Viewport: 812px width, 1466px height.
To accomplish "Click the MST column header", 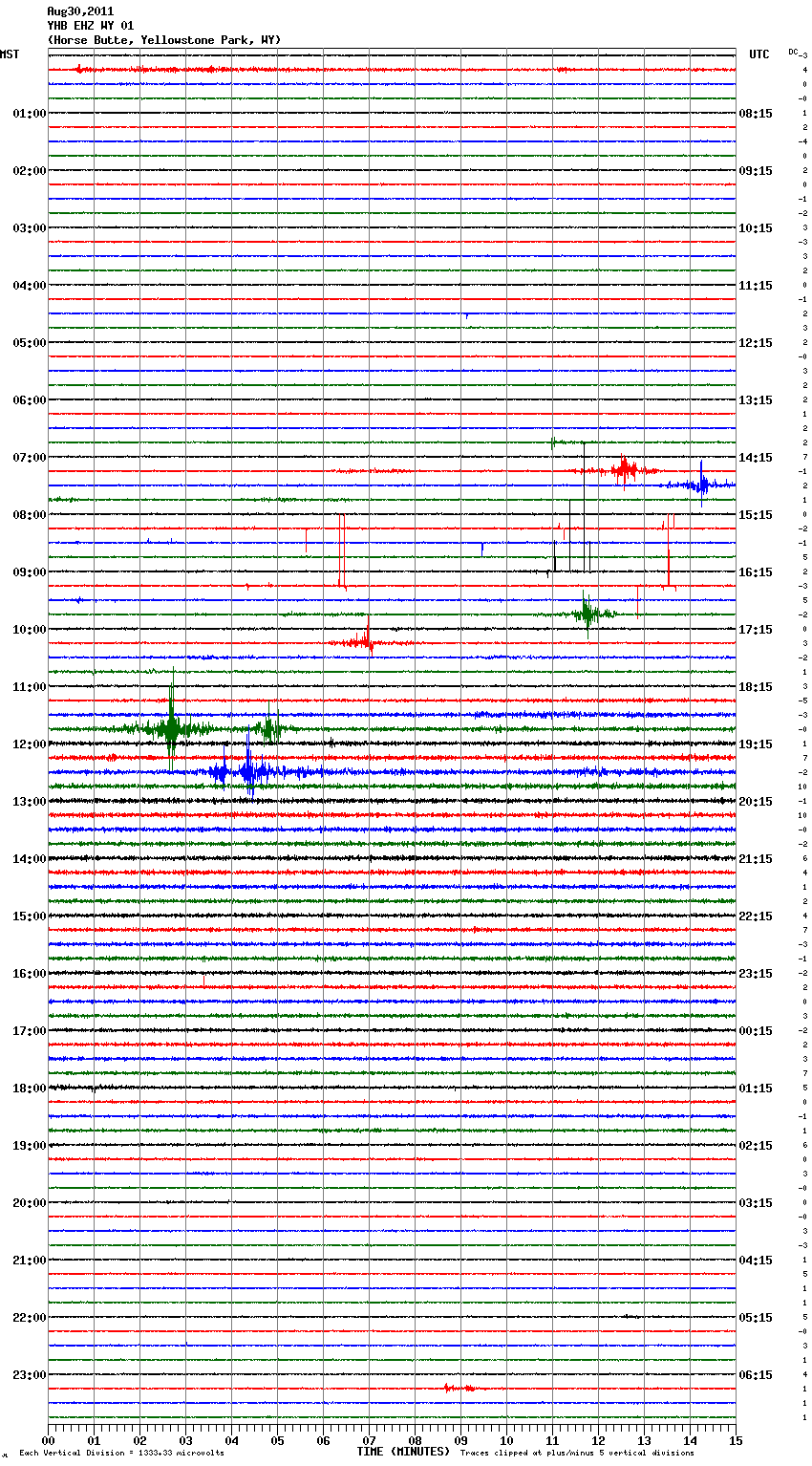I will pyautogui.click(x=10, y=54).
